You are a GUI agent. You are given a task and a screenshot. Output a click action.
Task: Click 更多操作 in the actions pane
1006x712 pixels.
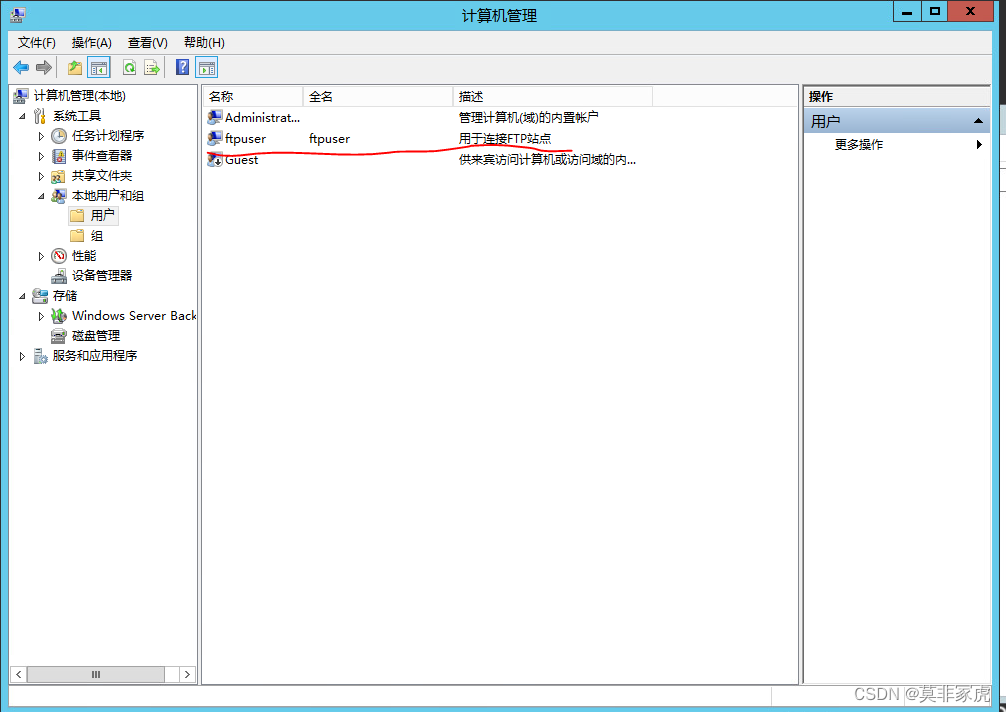[858, 145]
